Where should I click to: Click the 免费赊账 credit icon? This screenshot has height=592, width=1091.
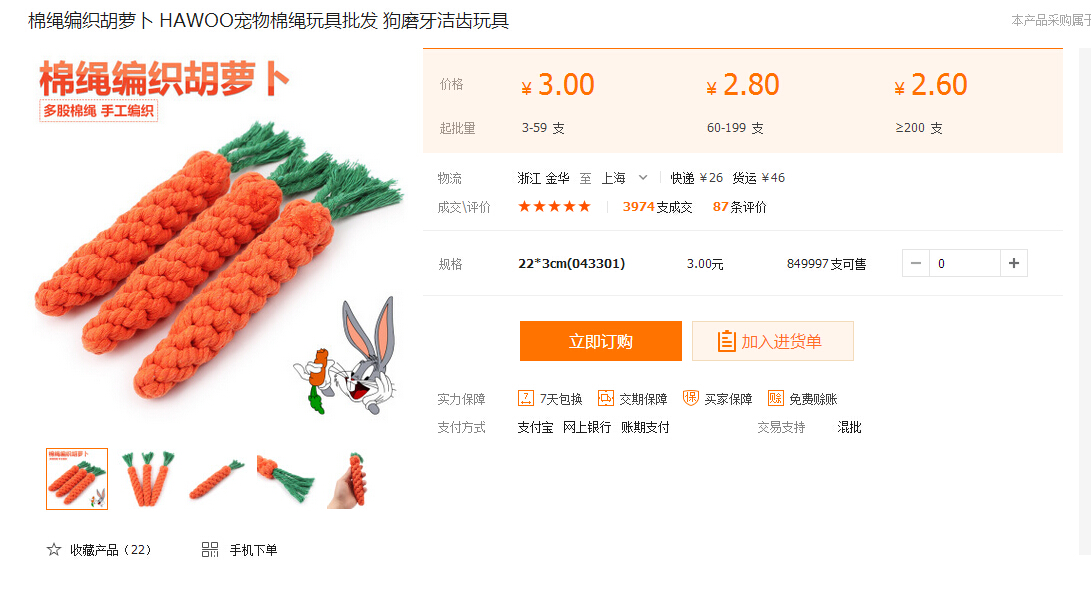775,398
